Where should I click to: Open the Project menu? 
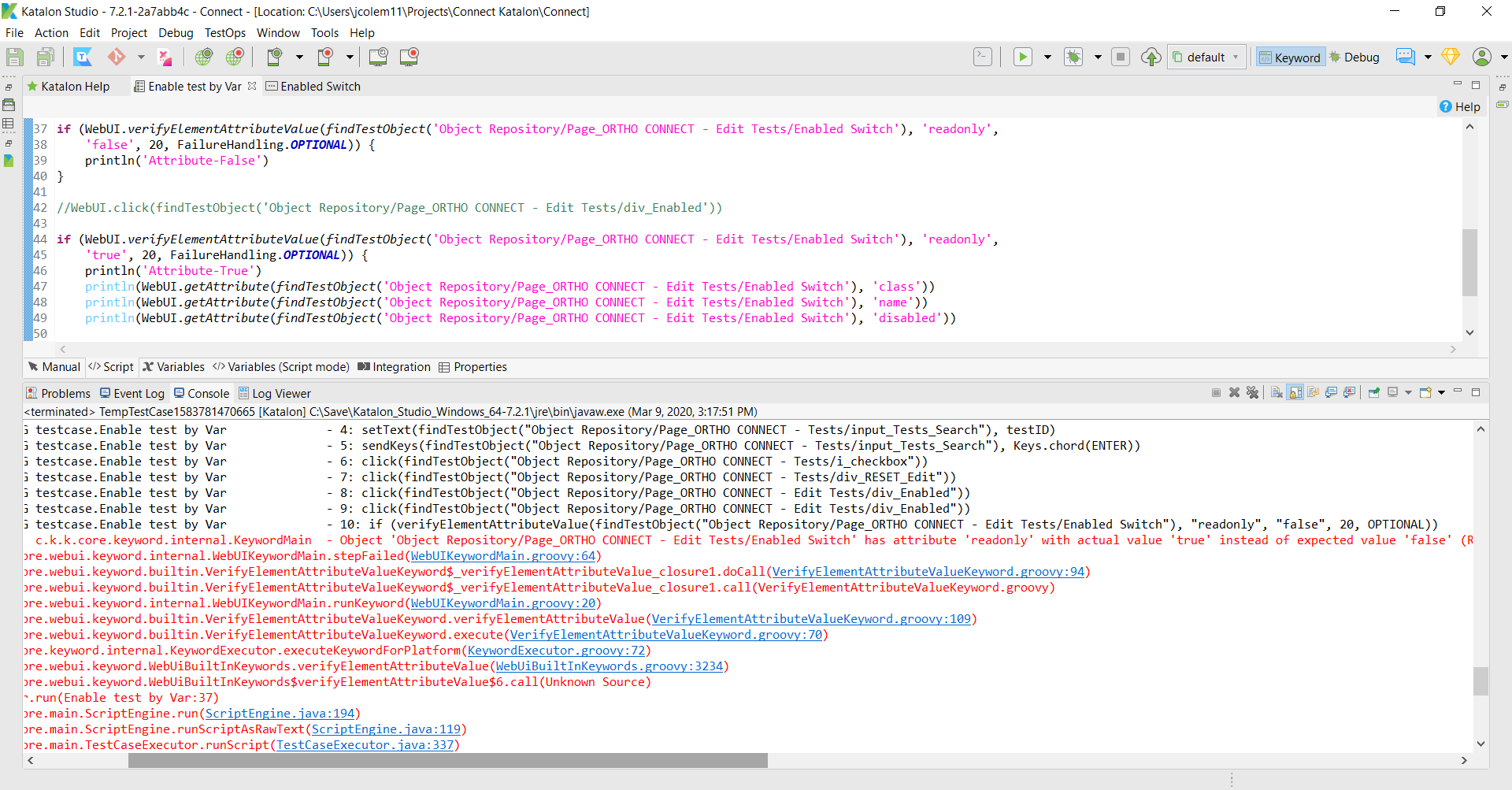129,33
